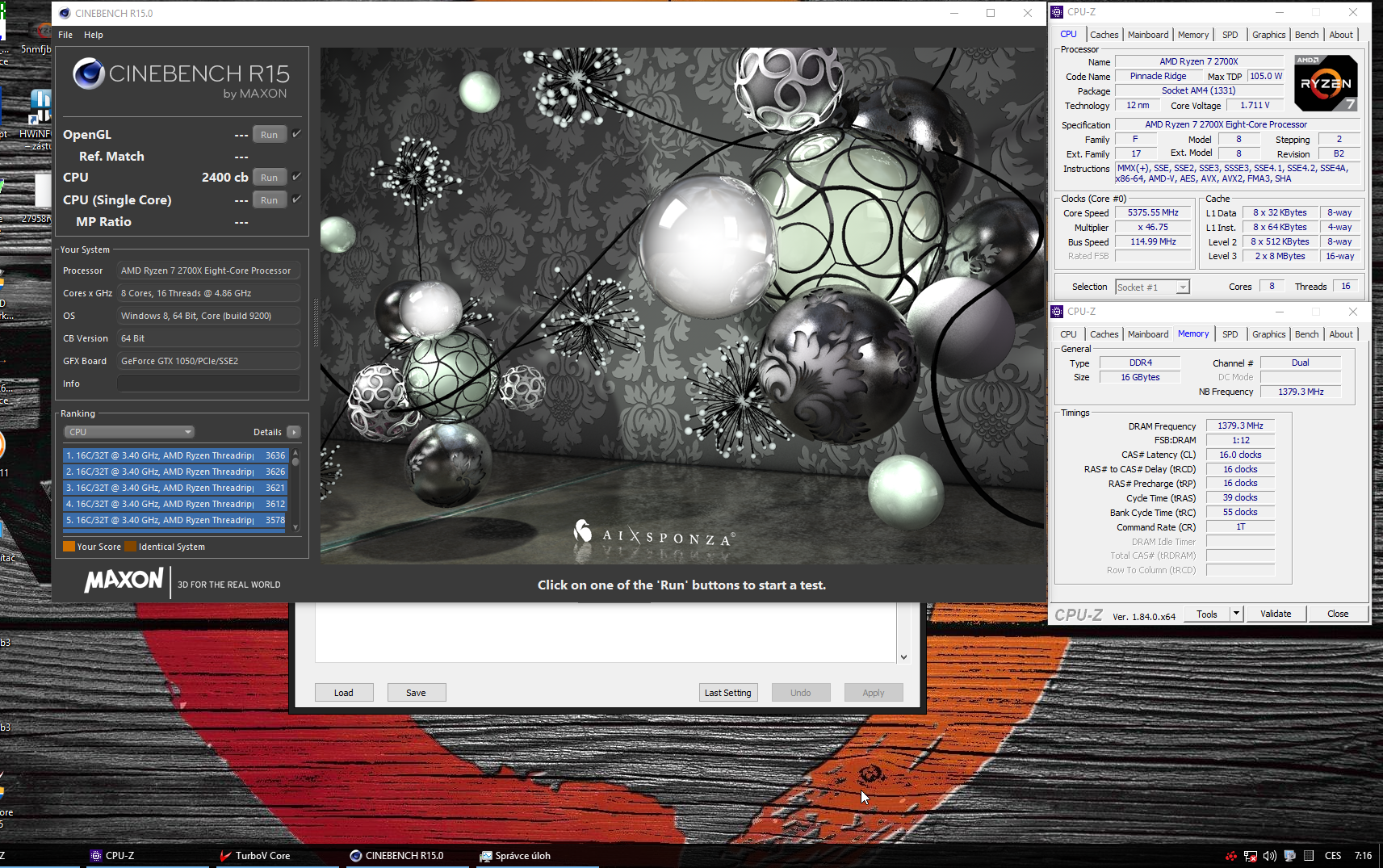Click the DRAM Frequency 1379.3 MHz value

(1240, 426)
